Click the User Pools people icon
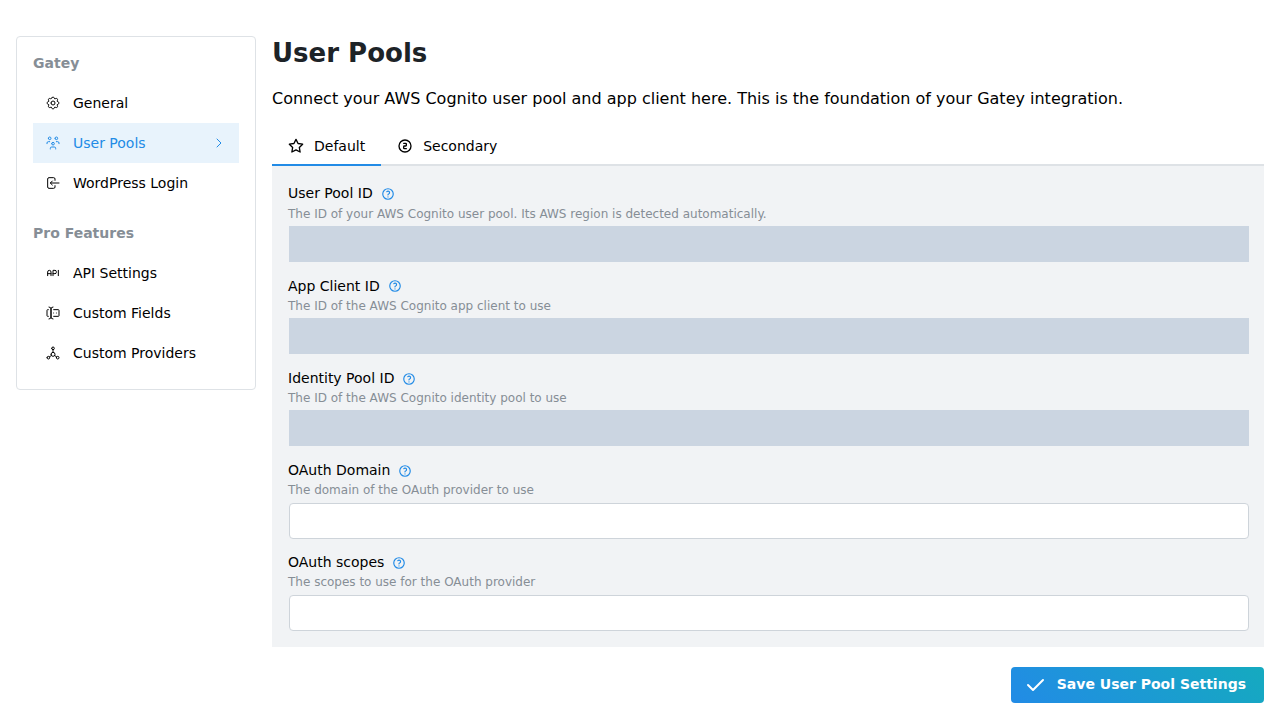 53,143
